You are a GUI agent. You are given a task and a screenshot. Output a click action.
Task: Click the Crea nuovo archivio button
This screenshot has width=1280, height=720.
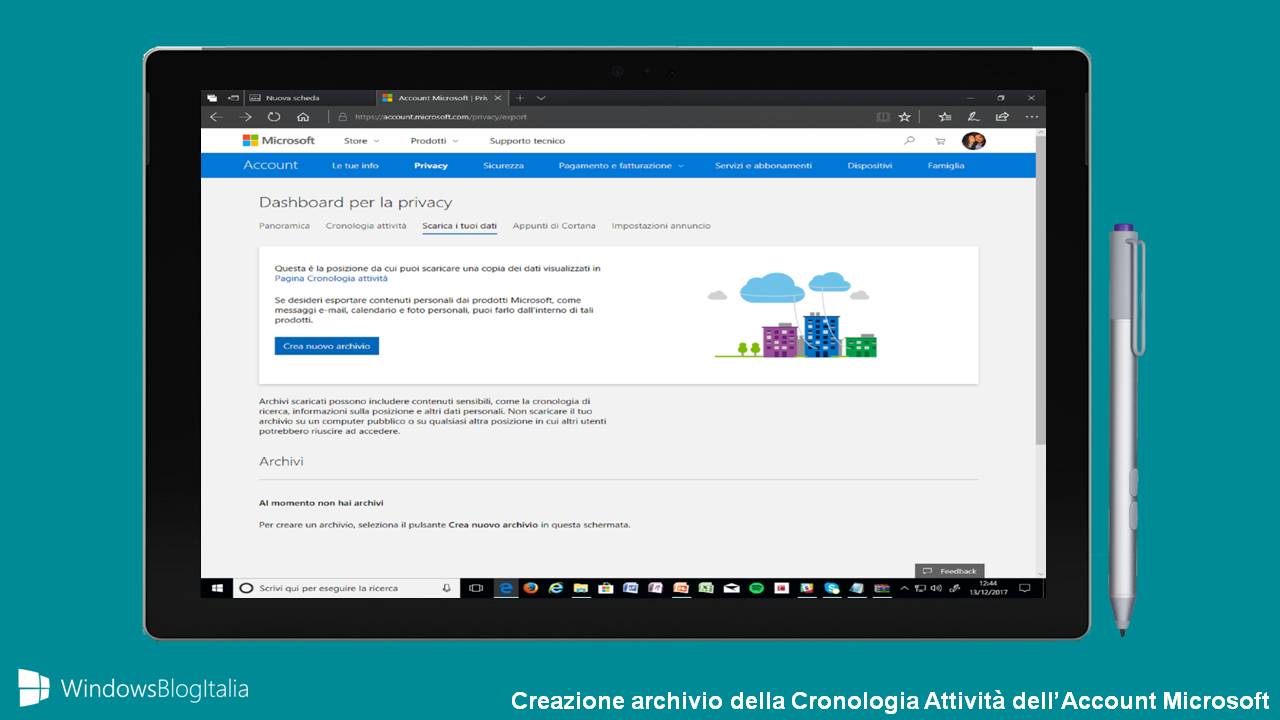click(x=327, y=346)
